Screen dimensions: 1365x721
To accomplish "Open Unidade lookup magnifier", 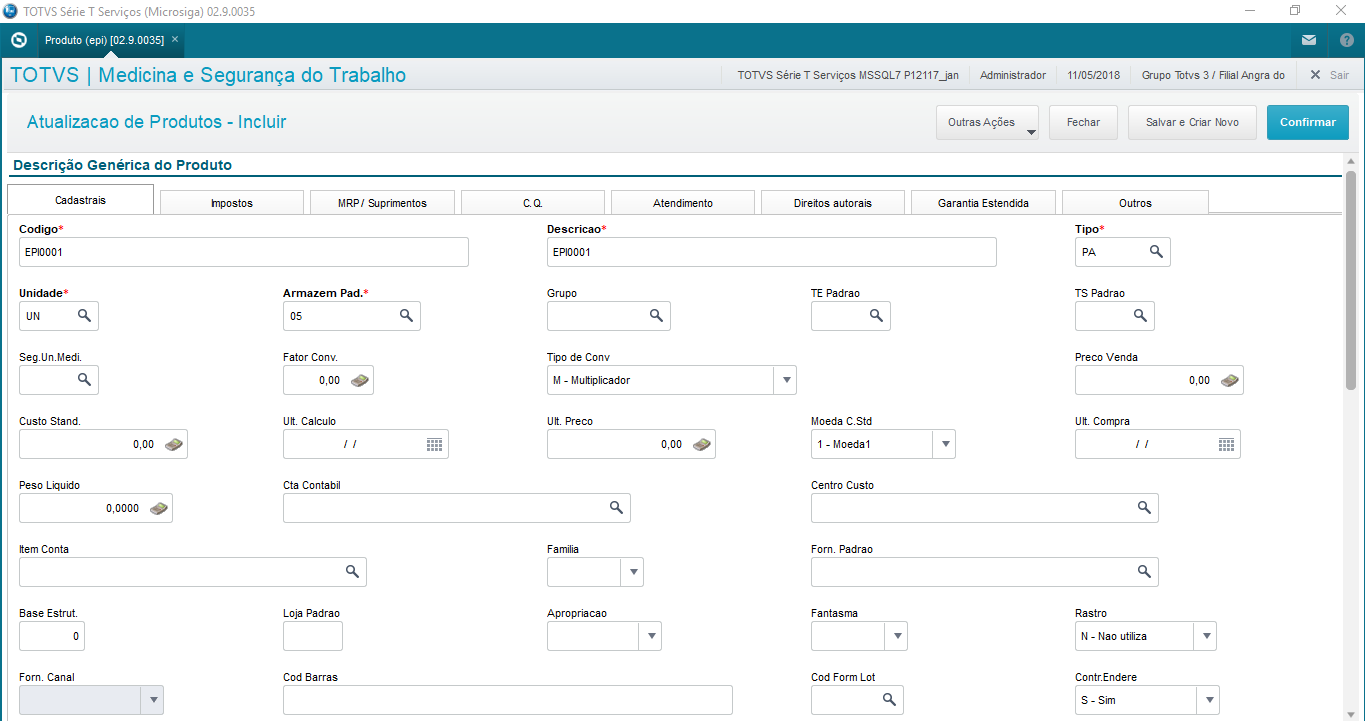I will [85, 316].
